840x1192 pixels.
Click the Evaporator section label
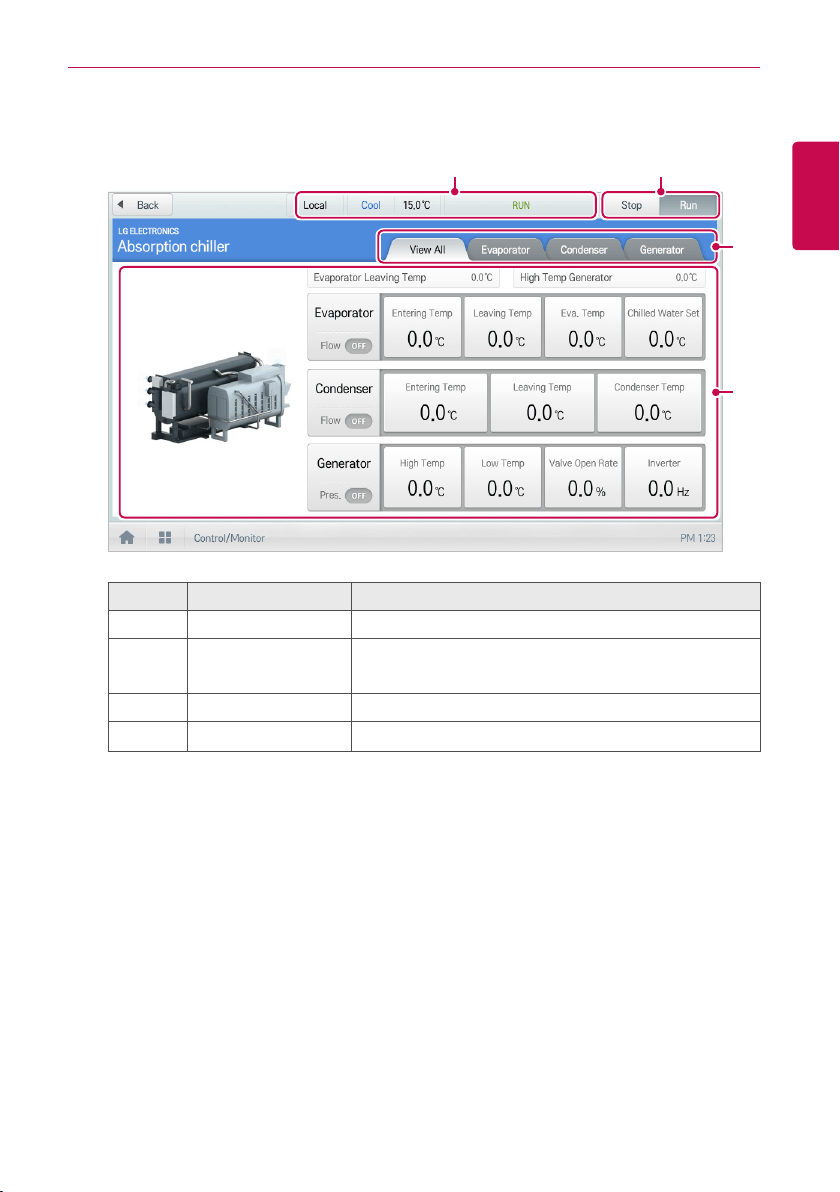click(x=344, y=313)
